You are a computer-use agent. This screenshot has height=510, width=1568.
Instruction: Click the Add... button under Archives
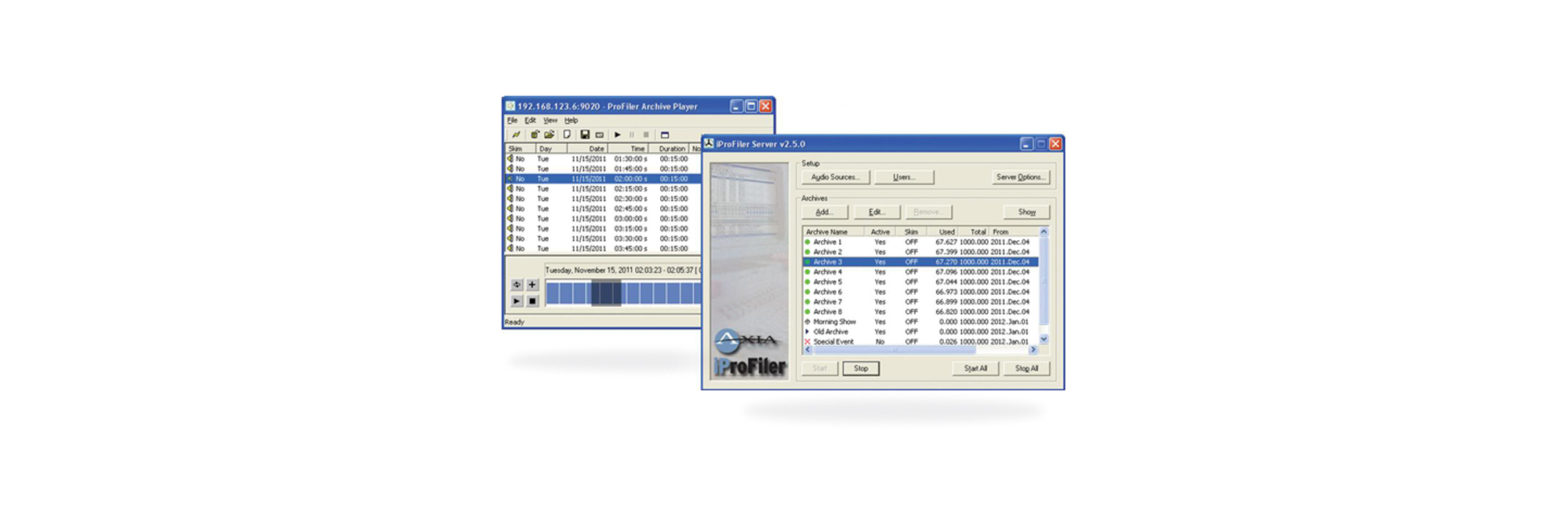click(825, 212)
